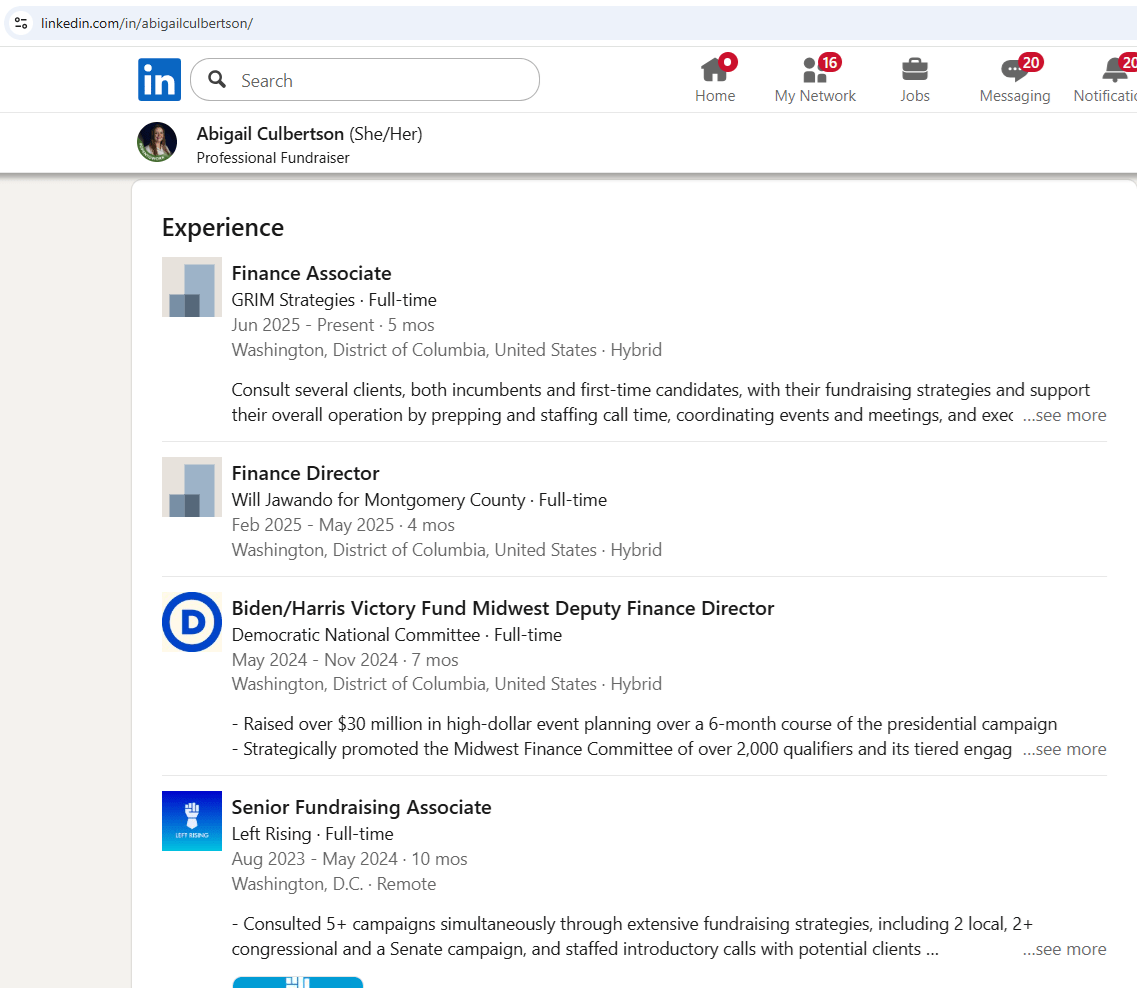
Task: Open Notifications bell icon
Action: pos(1114,70)
